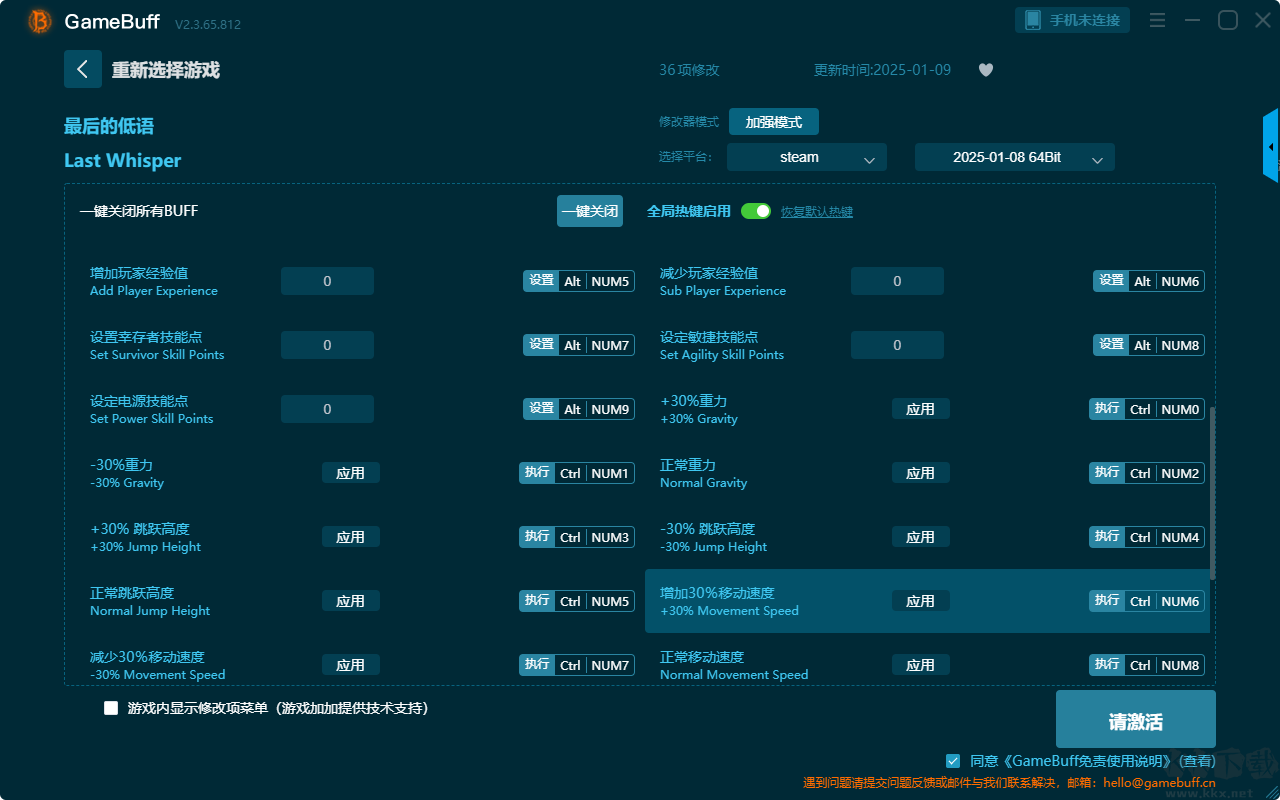Screen dimensions: 1280x800
Task: Apply the -30% Jump Height cheat
Action: coord(920,537)
